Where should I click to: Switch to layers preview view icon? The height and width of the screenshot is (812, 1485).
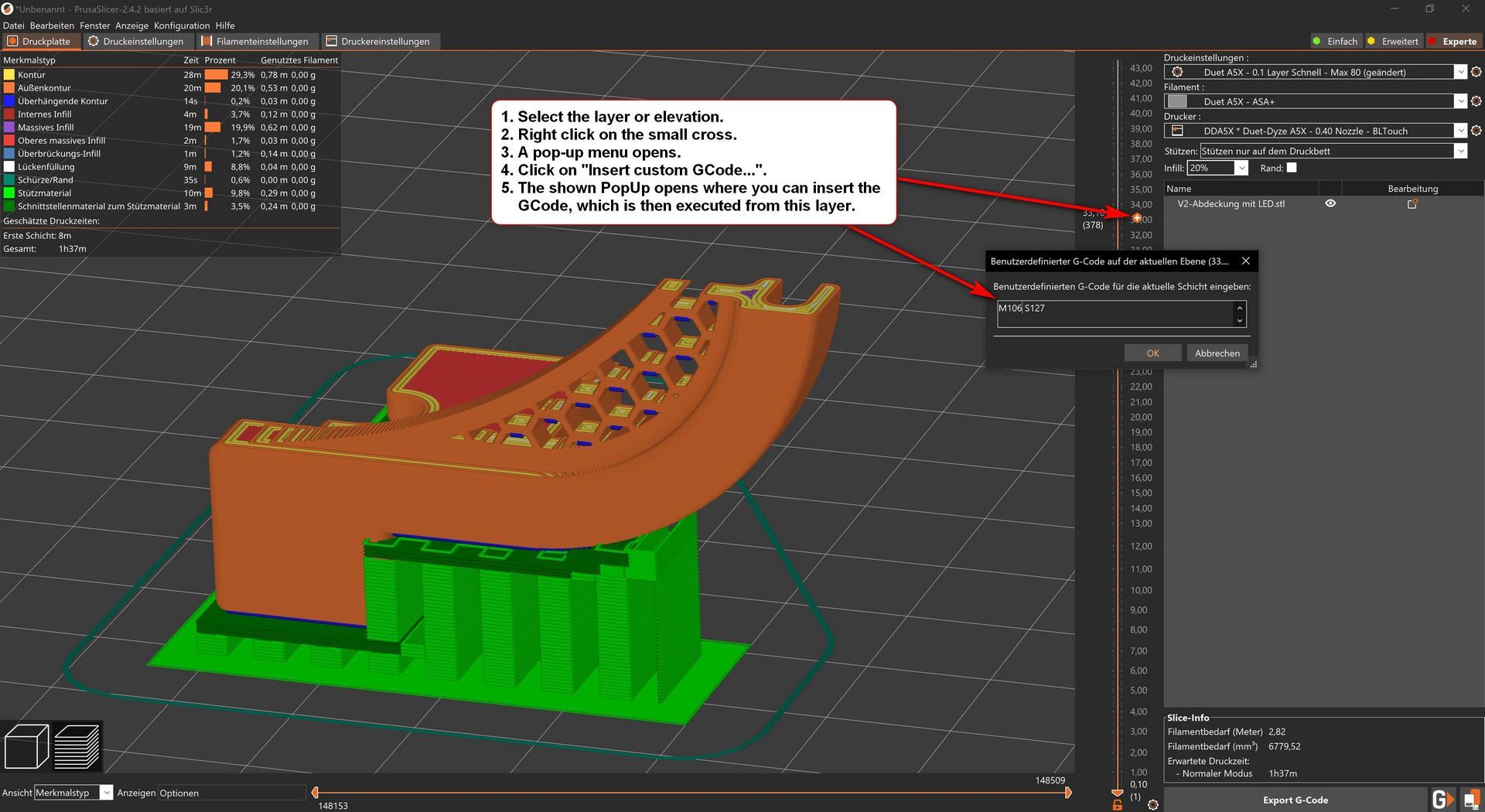pos(77,746)
